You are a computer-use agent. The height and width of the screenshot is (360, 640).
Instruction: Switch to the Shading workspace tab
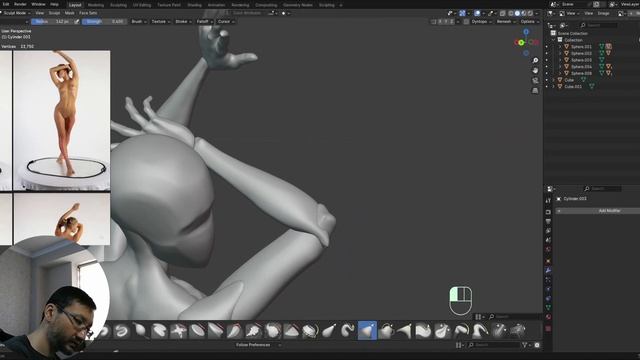(194, 5)
